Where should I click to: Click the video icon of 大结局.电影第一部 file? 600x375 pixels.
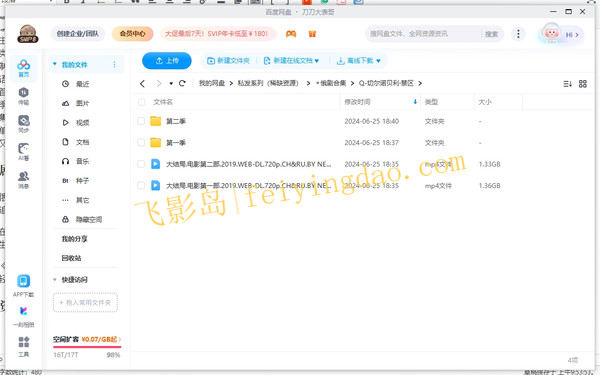coord(155,186)
